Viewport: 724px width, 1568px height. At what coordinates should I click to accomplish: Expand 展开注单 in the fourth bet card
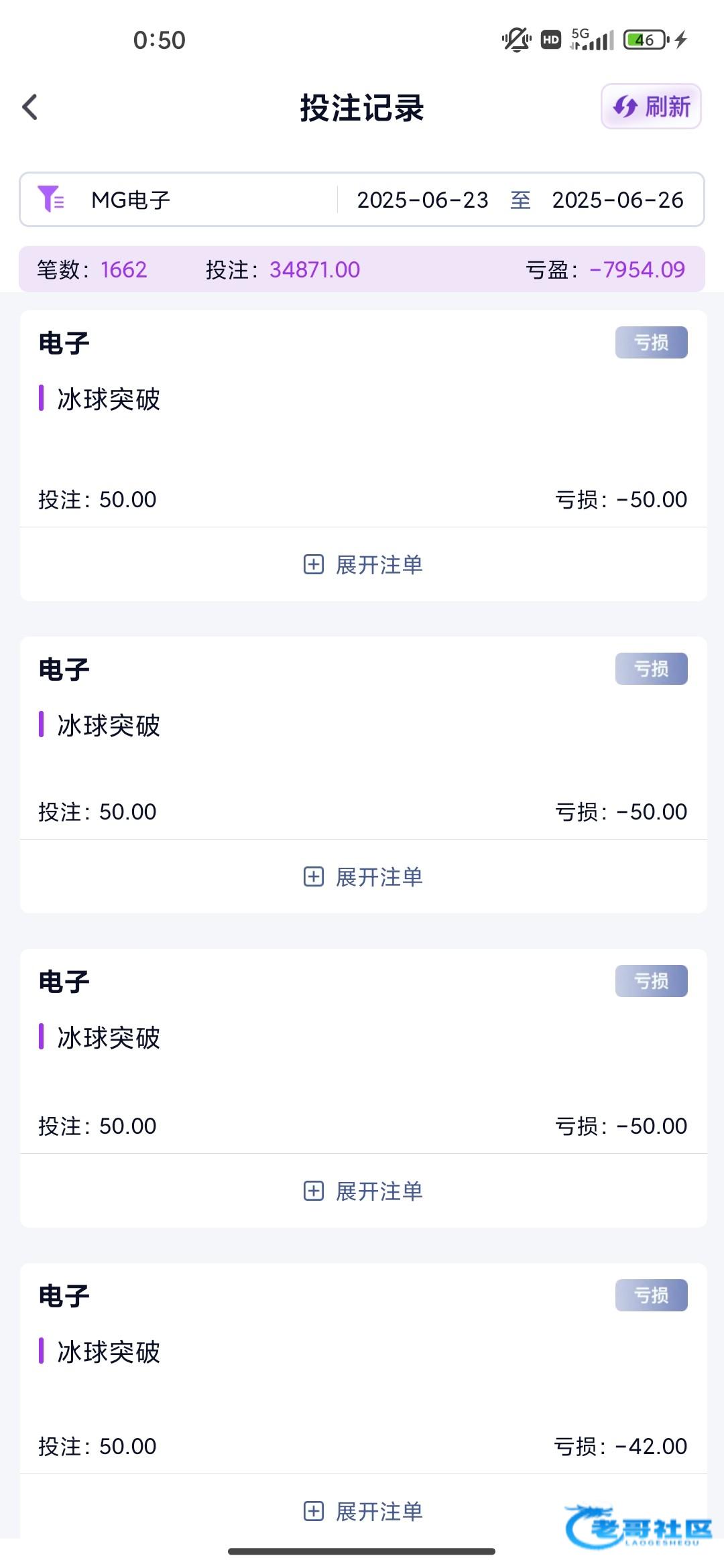click(379, 1511)
